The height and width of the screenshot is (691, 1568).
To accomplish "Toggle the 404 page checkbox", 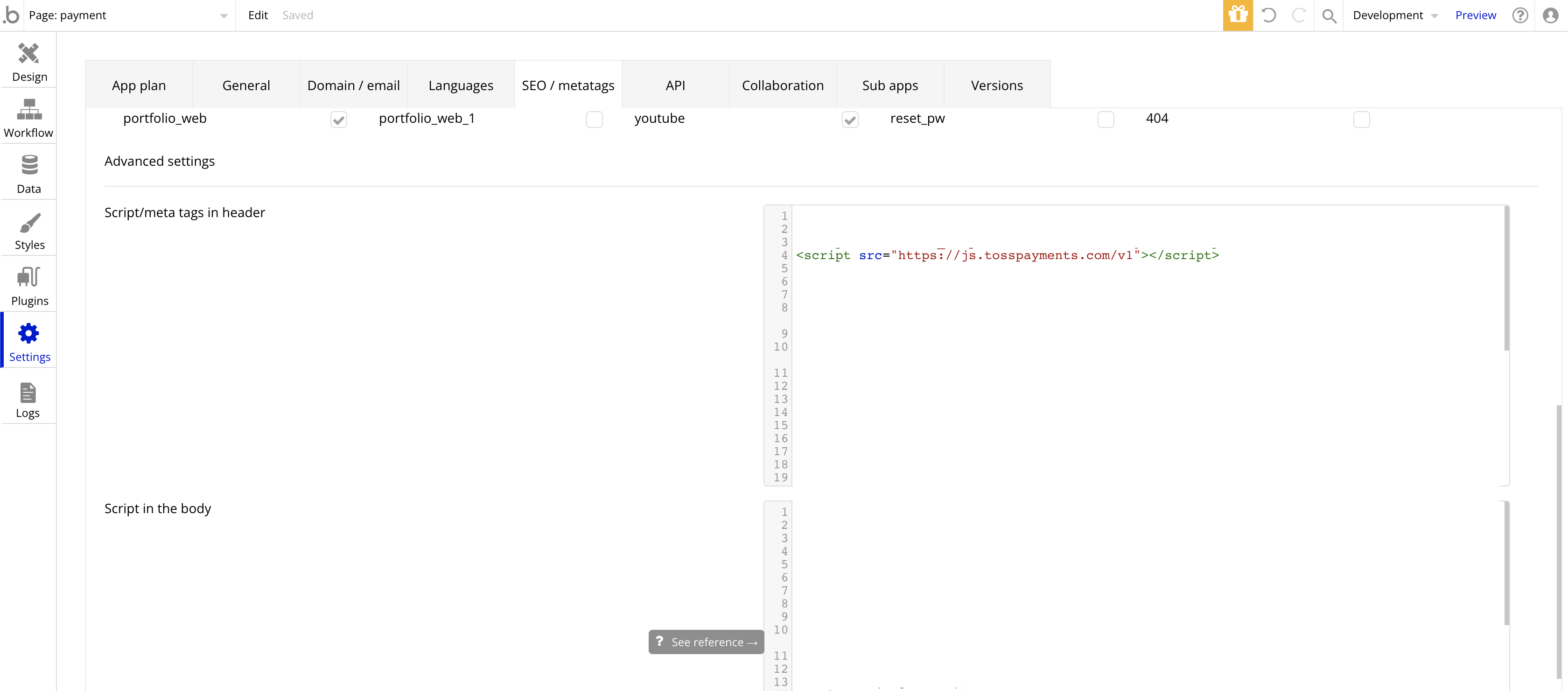I will coord(1362,120).
